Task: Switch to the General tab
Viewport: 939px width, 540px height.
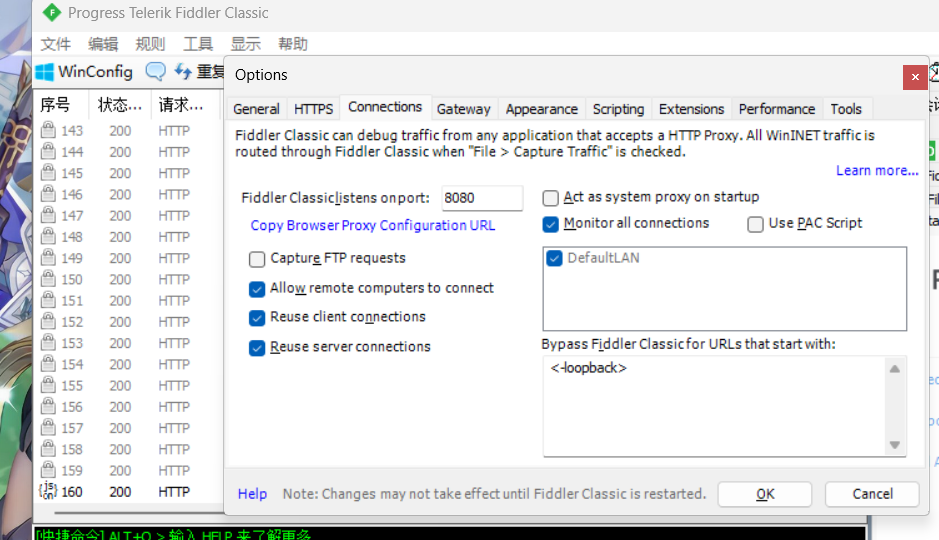Action: click(x=256, y=109)
